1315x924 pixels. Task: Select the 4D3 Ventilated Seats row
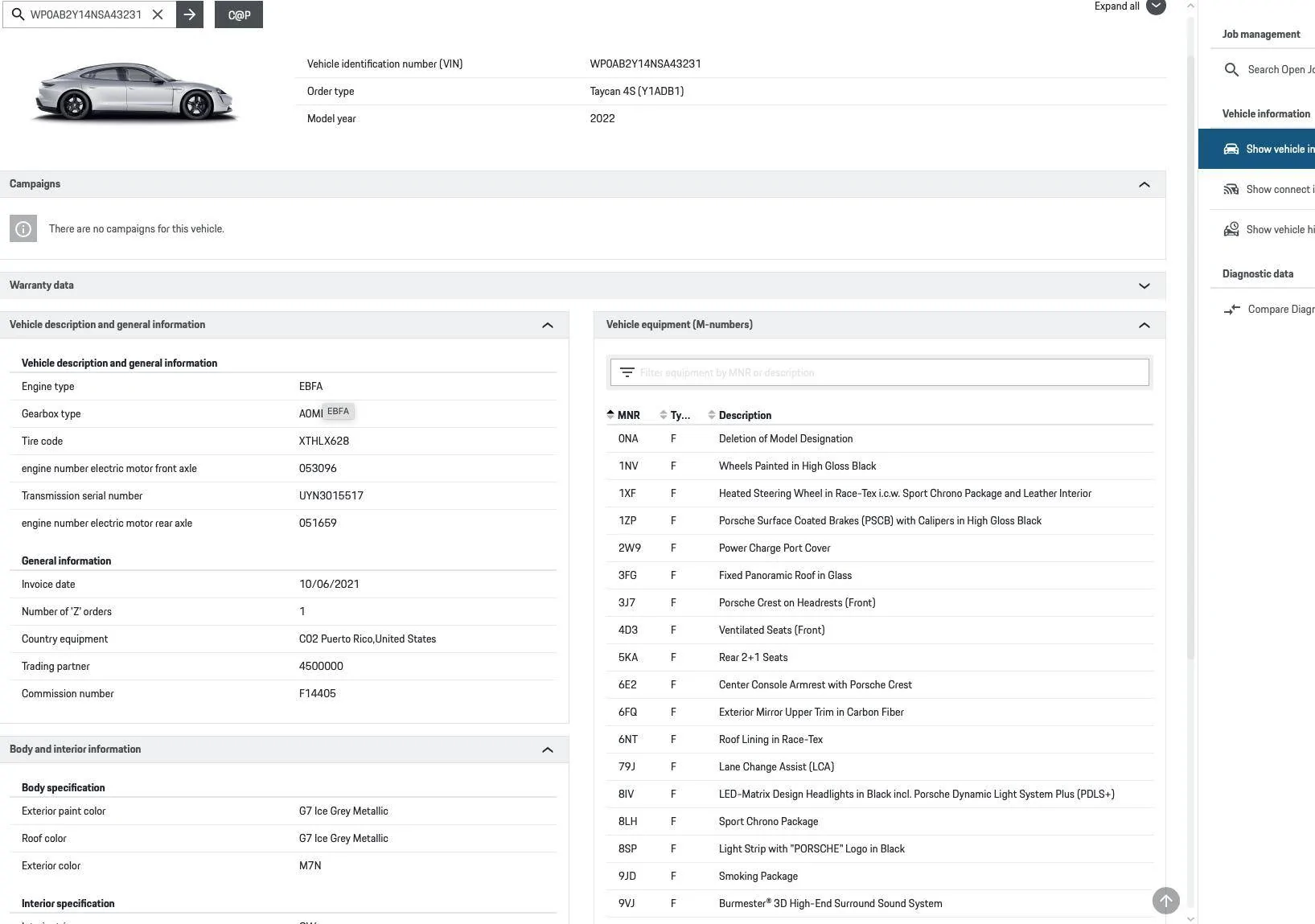coord(879,630)
